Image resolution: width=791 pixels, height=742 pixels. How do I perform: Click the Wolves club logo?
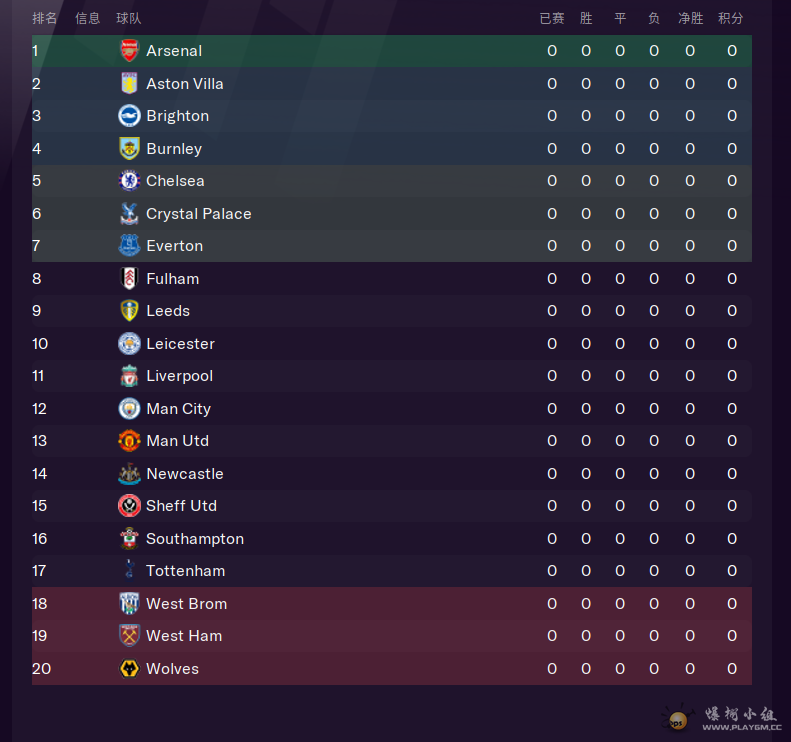point(129,669)
